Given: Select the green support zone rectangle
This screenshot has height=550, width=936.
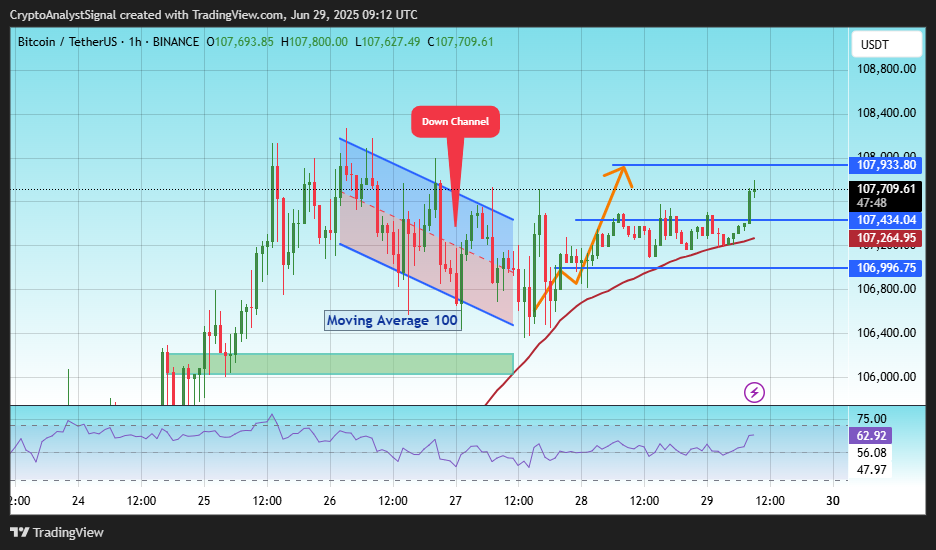Looking at the screenshot, I should coord(341,364).
